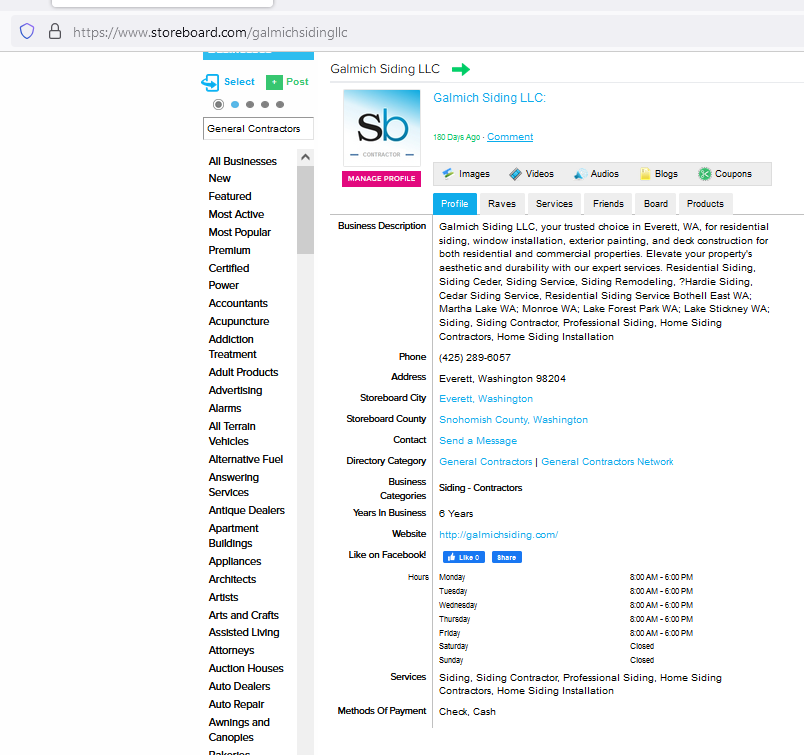This screenshot has height=755, width=804.
Task: Click the browser shield tracking protection icon
Action: 27,32
